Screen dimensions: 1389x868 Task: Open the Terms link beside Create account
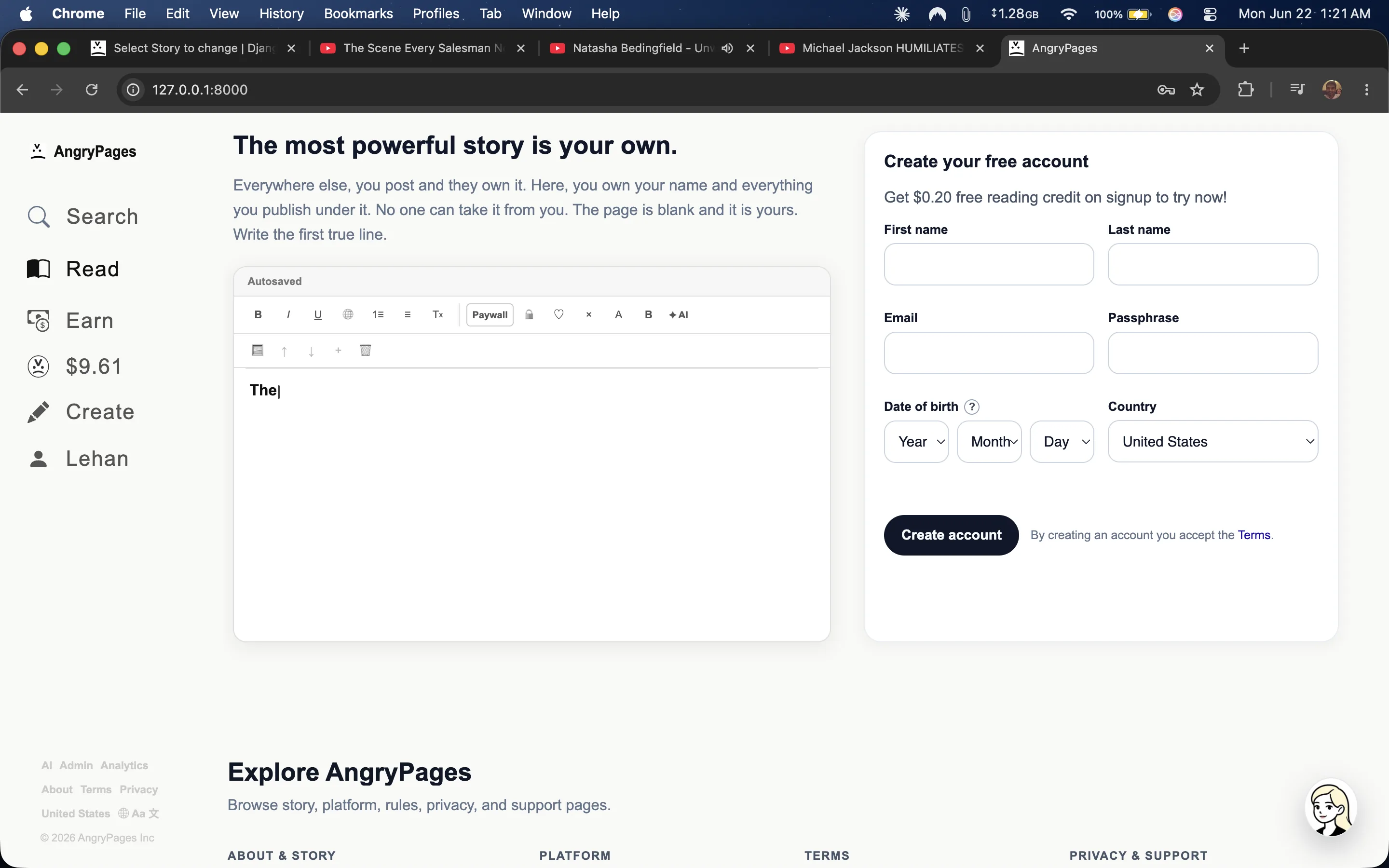1254,535
